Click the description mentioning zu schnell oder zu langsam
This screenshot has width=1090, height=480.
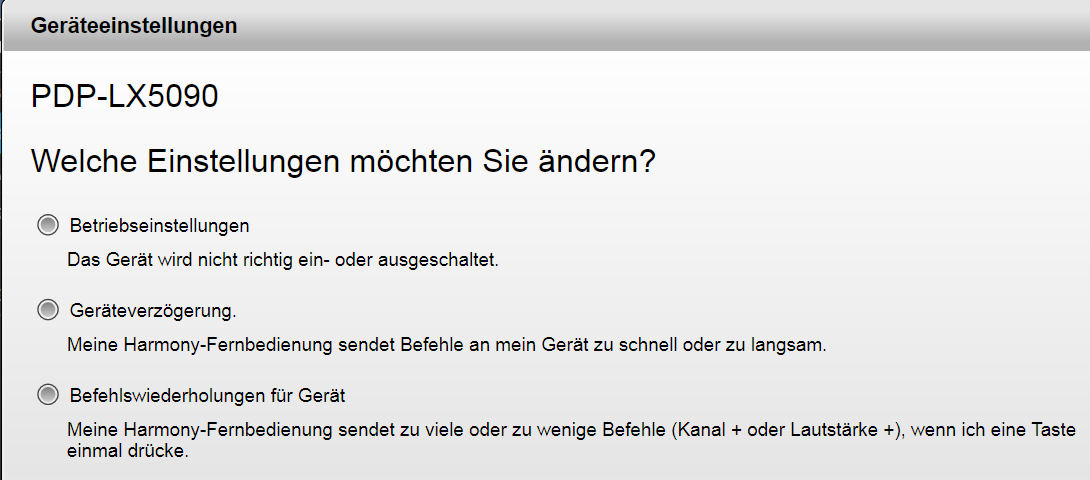tap(446, 345)
